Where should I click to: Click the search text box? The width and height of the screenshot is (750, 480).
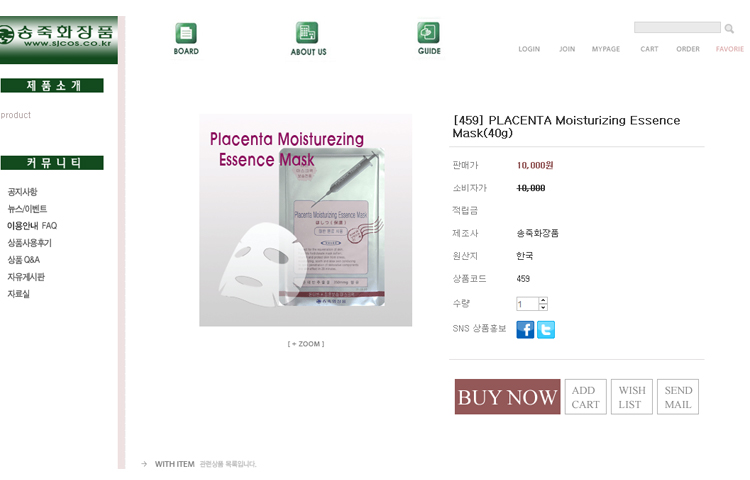(677, 27)
